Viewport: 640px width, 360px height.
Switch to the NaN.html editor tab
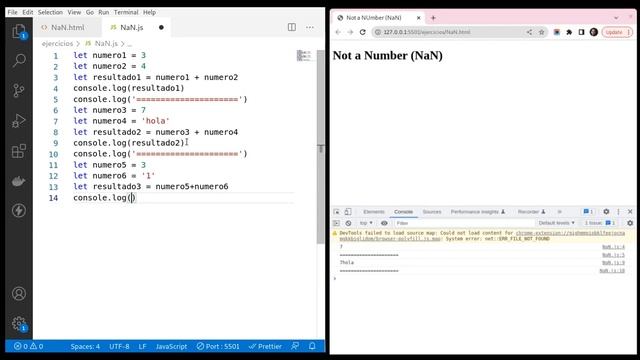pyautogui.click(x=67, y=27)
